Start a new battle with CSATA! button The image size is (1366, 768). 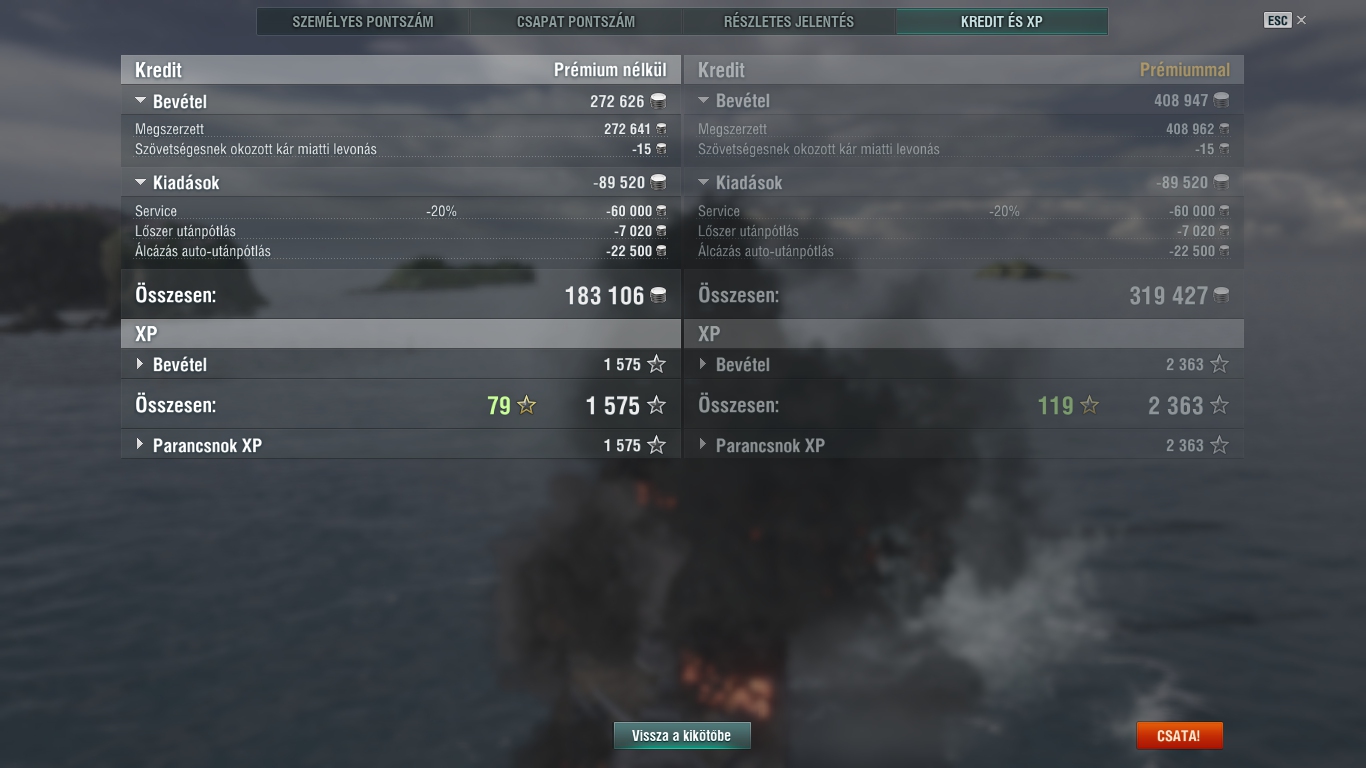pyautogui.click(x=1179, y=736)
